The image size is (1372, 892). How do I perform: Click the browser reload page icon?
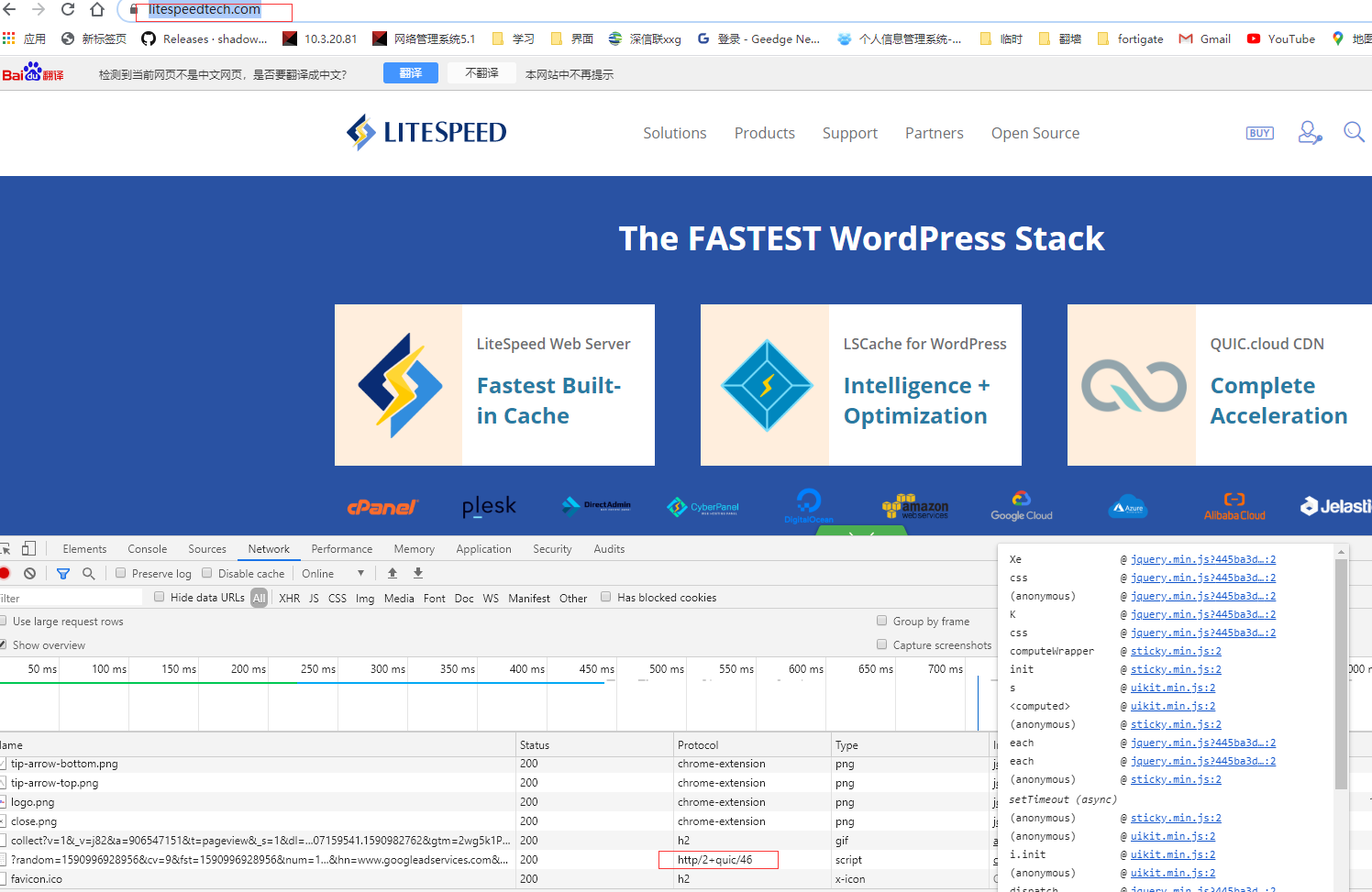[68, 10]
